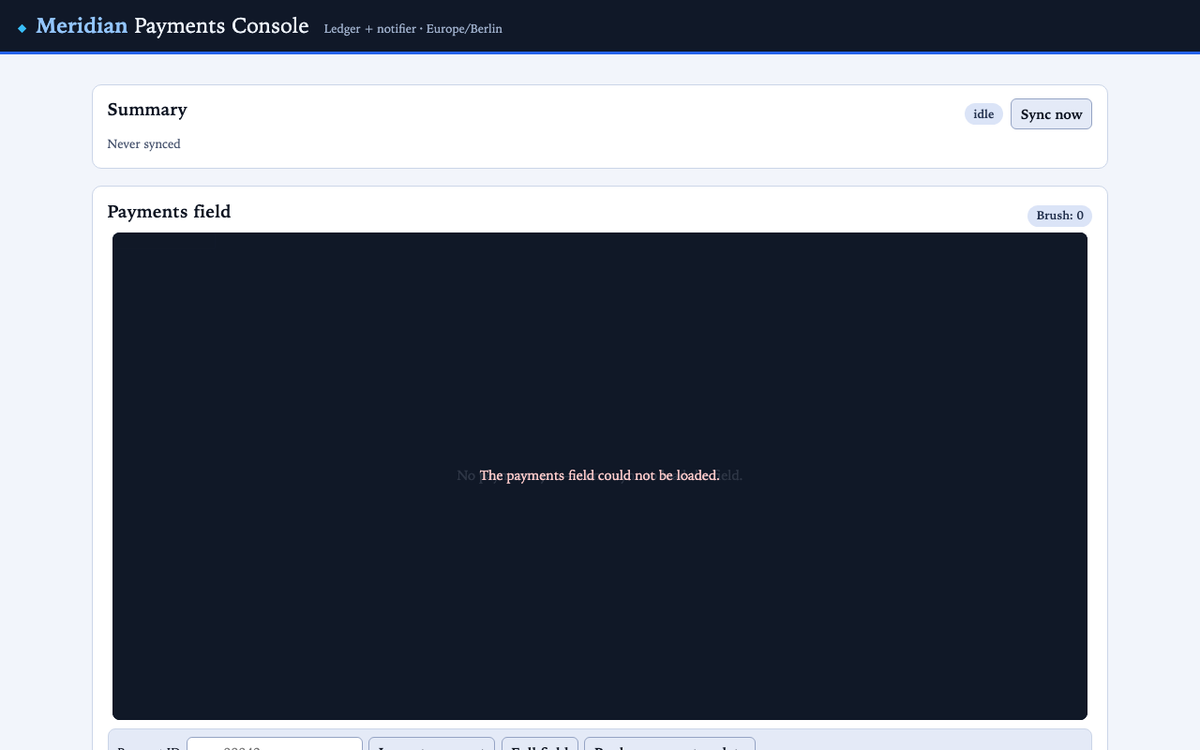The image size is (1200, 750).
Task: Click the Payments field heading
Action: pos(169,211)
